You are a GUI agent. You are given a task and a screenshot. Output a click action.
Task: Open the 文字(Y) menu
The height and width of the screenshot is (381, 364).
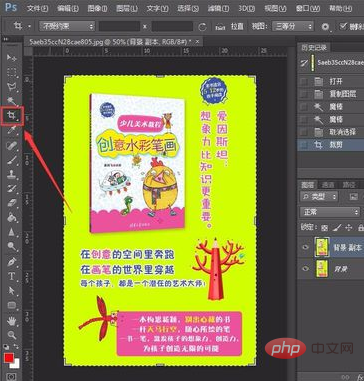pos(157,8)
